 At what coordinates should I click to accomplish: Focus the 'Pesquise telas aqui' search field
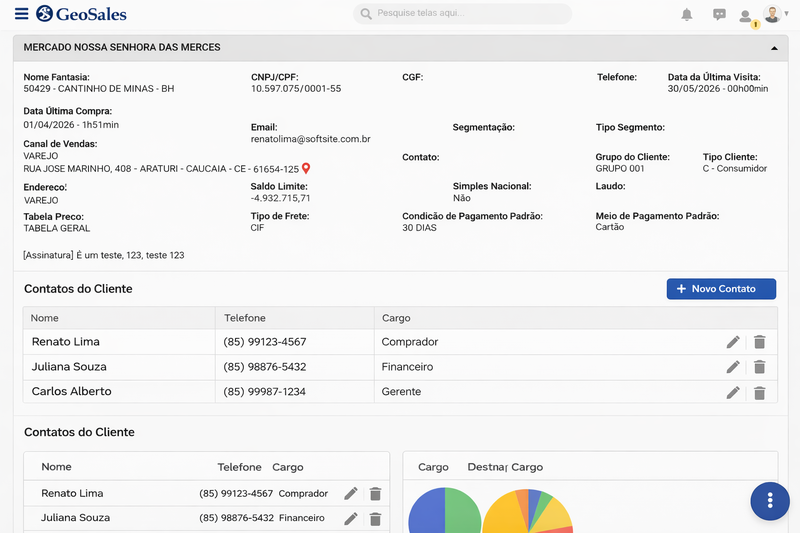(462, 14)
